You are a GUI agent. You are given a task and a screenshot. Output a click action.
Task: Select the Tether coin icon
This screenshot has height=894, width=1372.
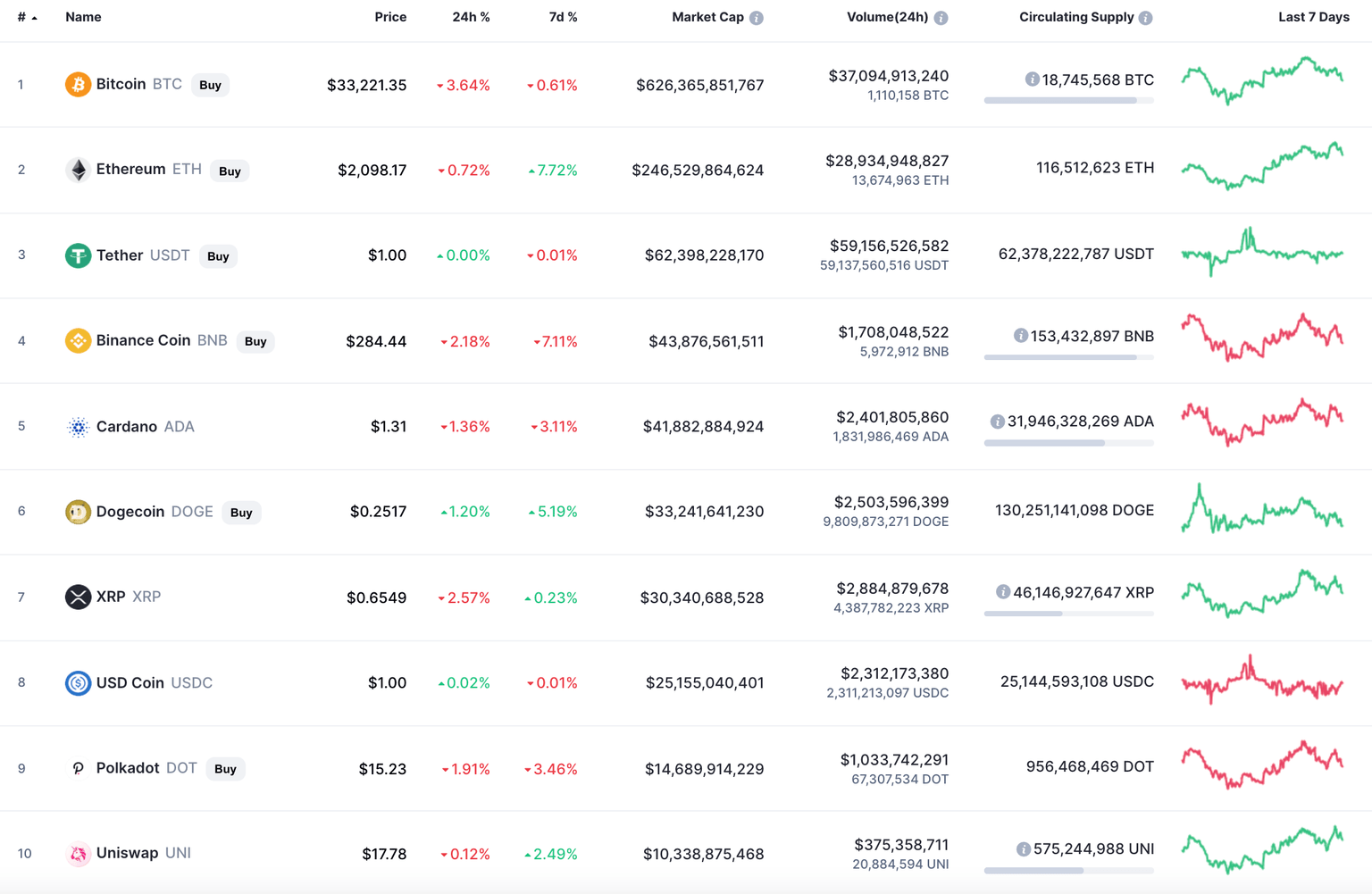click(79, 255)
